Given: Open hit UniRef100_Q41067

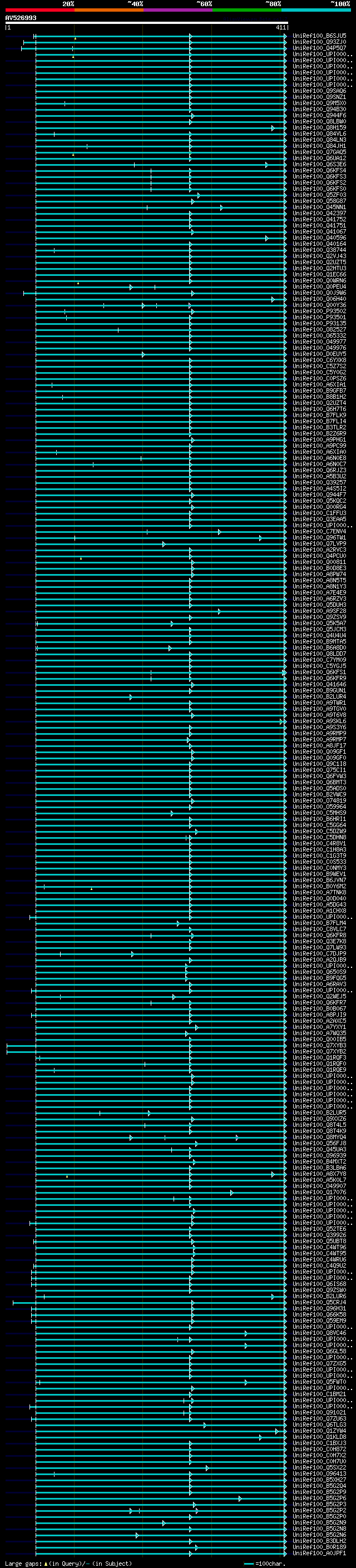Looking at the screenshot, I should pos(319,232).
